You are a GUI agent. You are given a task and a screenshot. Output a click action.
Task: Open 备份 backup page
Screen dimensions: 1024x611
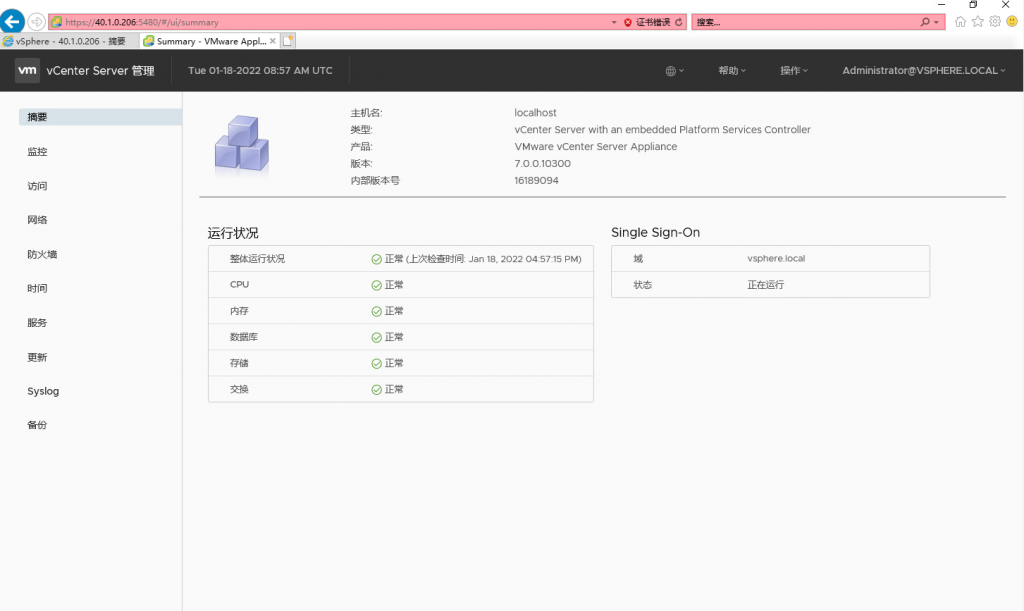click(x=37, y=425)
